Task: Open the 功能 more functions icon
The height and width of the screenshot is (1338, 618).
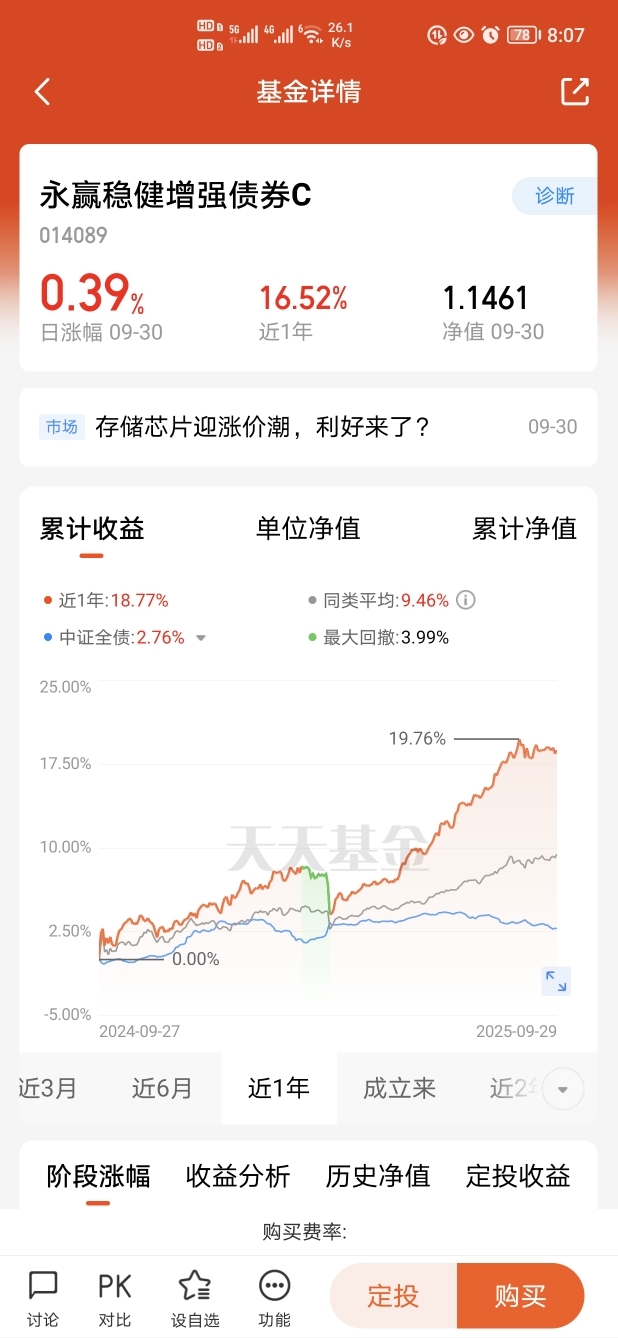Action: pyautogui.click(x=274, y=1298)
